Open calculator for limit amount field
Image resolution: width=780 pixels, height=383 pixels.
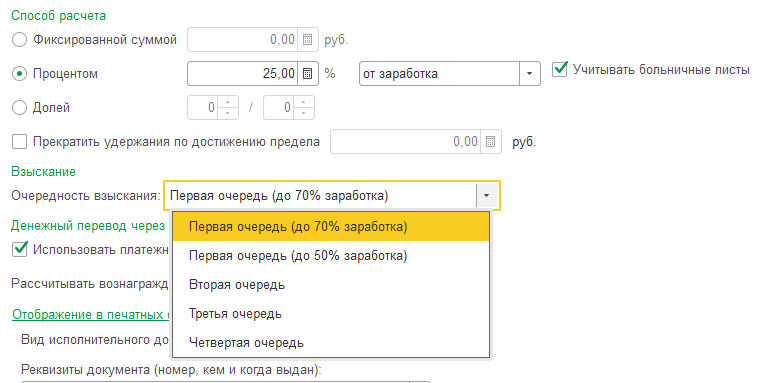pos(490,142)
